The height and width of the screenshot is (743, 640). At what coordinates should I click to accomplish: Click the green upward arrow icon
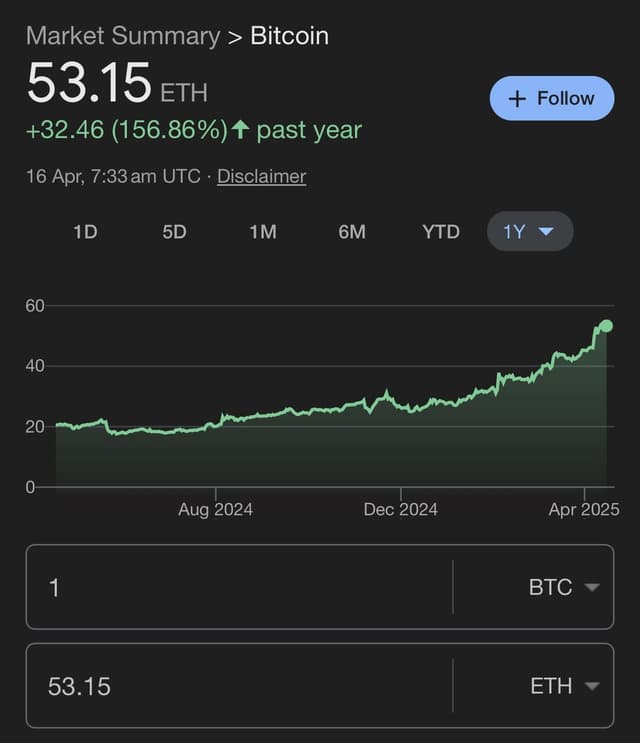pyautogui.click(x=241, y=129)
